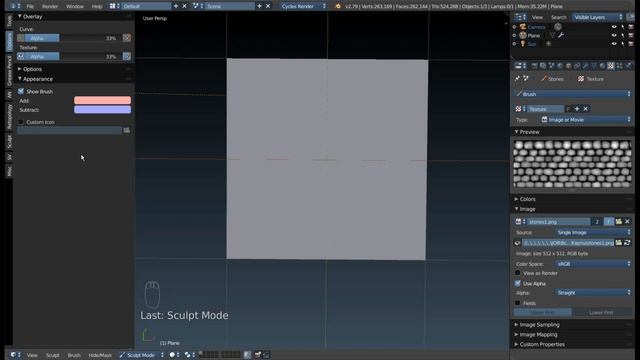Viewport: 640px width, 360px height.
Task: Click the Camera object icon in outliner
Action: click(x=523, y=27)
